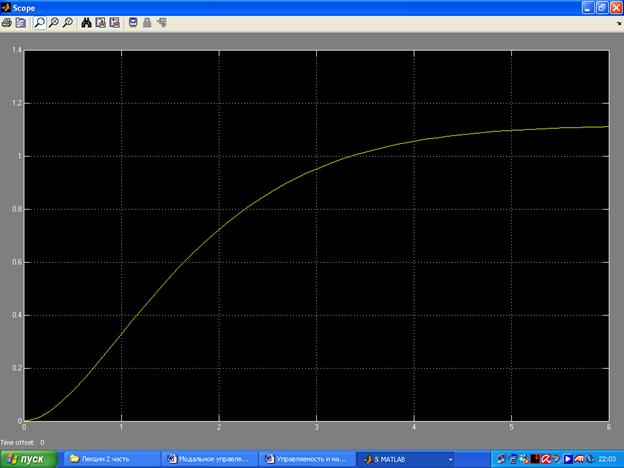Click the blue play-button tray icon
The height and width of the screenshot is (468, 624).
(x=568, y=459)
